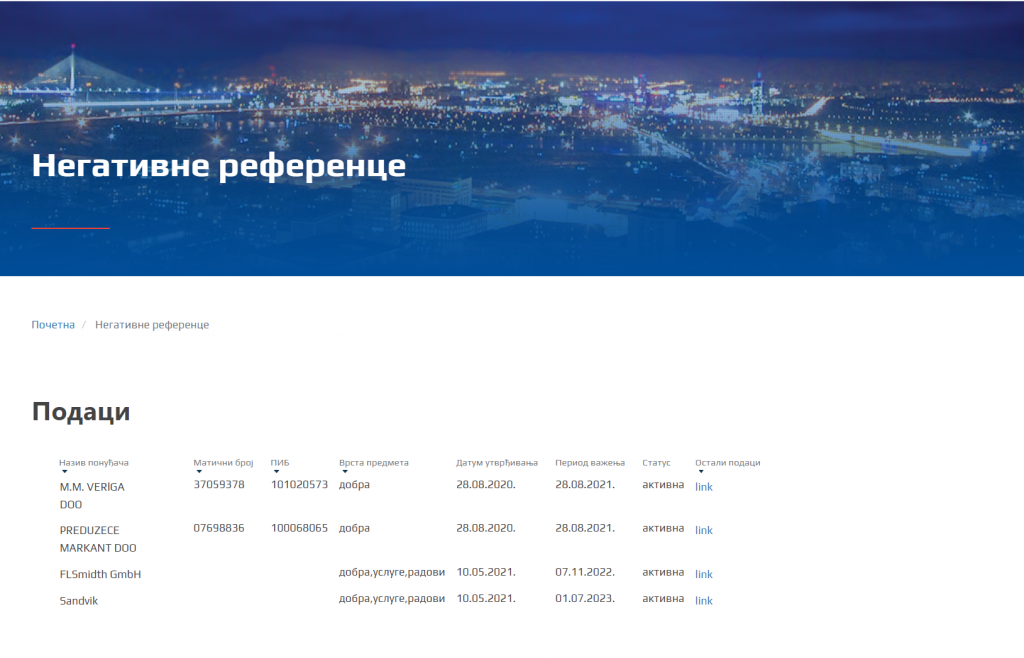The width and height of the screenshot is (1024, 658).
Task: Sort the table by Период важења header
Action: (592, 462)
